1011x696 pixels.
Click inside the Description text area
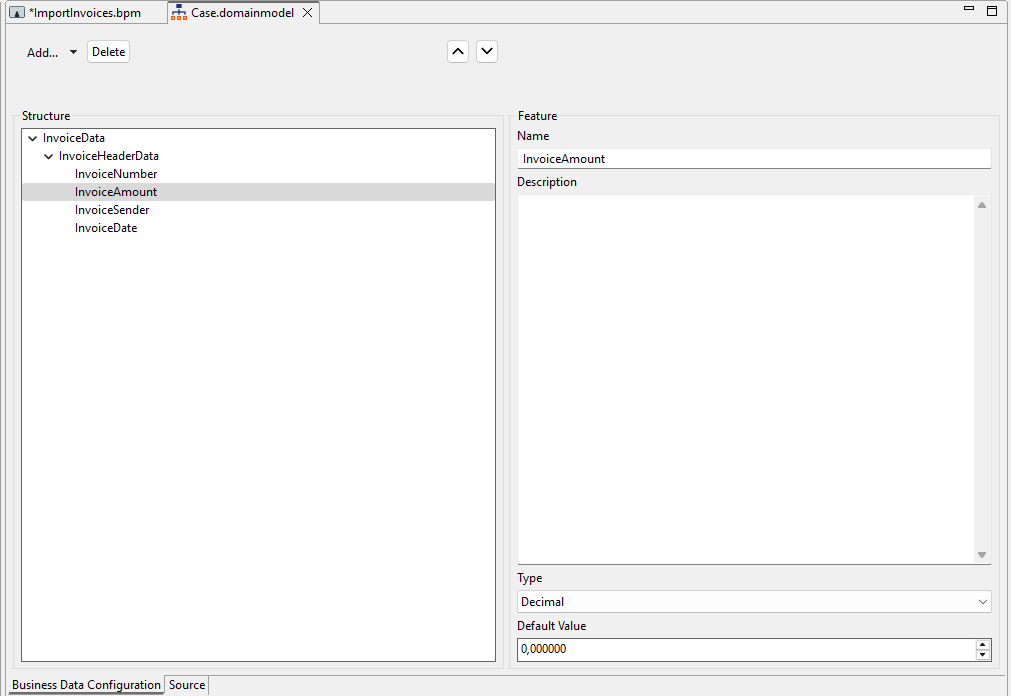tap(746, 378)
